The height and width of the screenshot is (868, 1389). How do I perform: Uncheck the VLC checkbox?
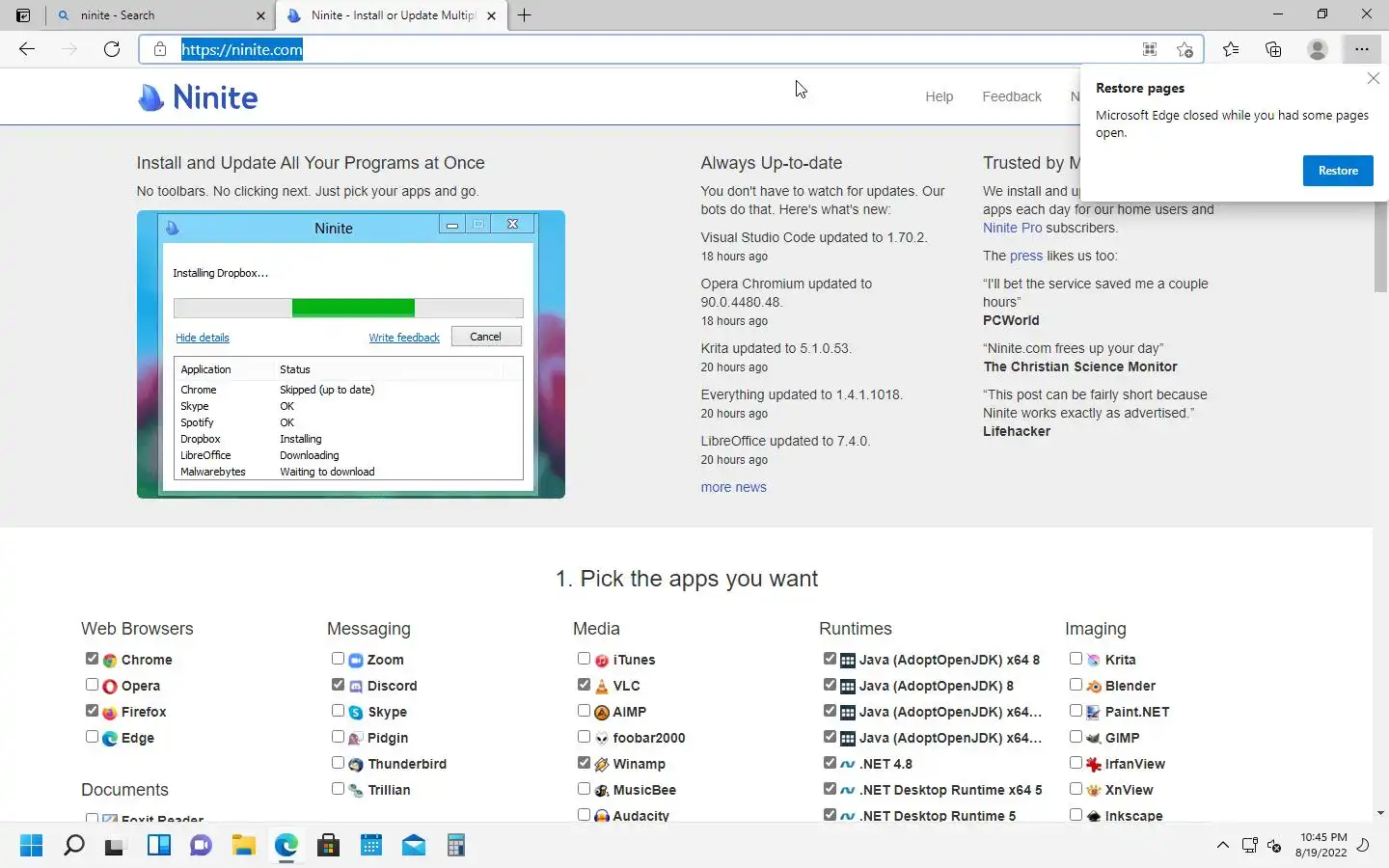click(x=584, y=685)
